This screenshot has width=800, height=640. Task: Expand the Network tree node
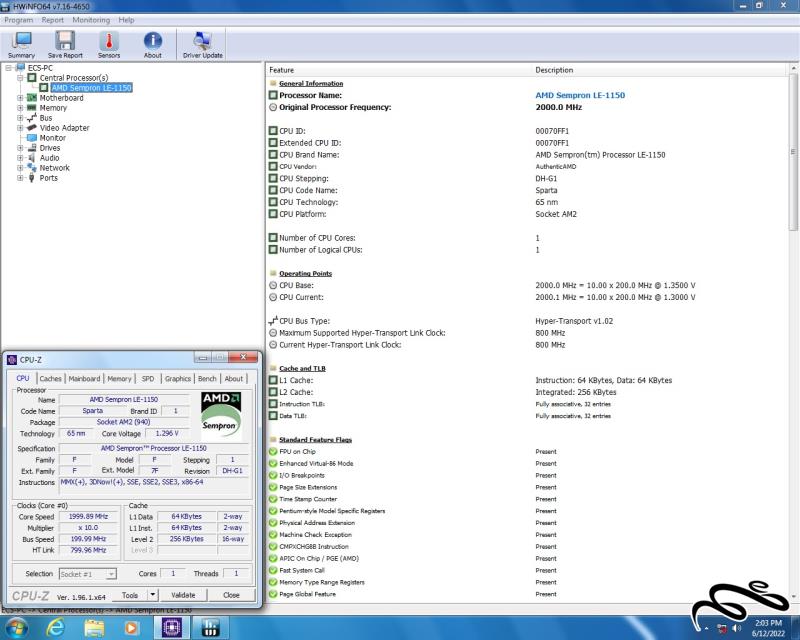click(20, 167)
